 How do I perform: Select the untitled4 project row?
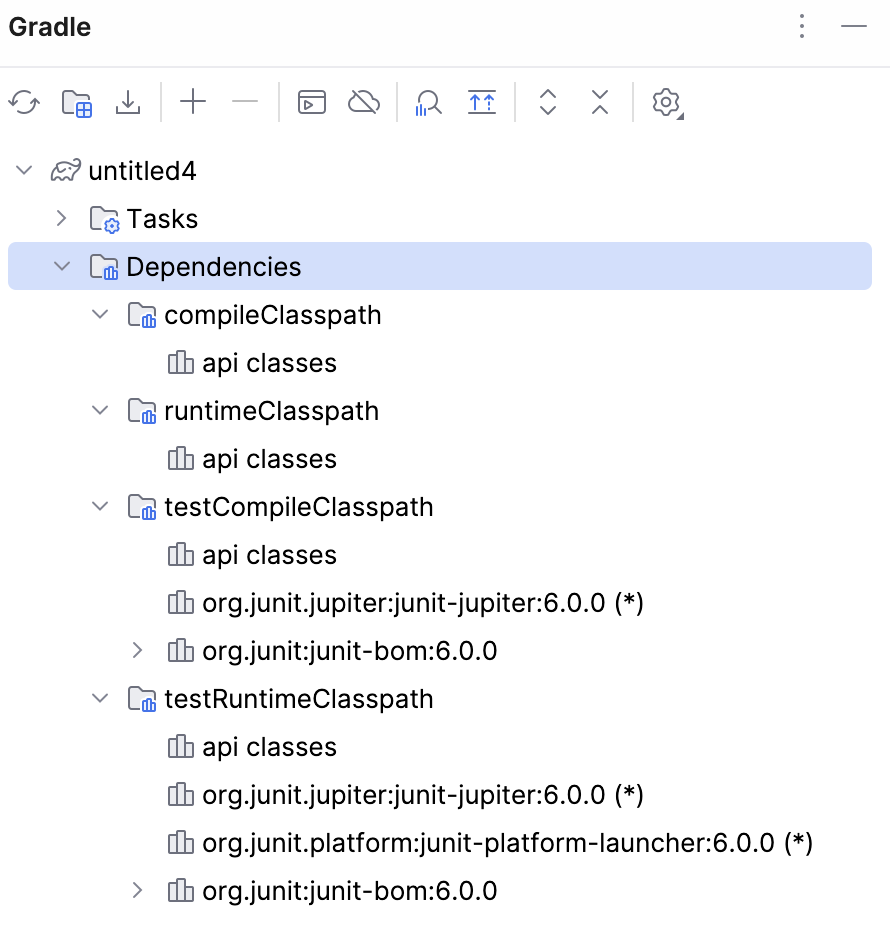point(440,171)
